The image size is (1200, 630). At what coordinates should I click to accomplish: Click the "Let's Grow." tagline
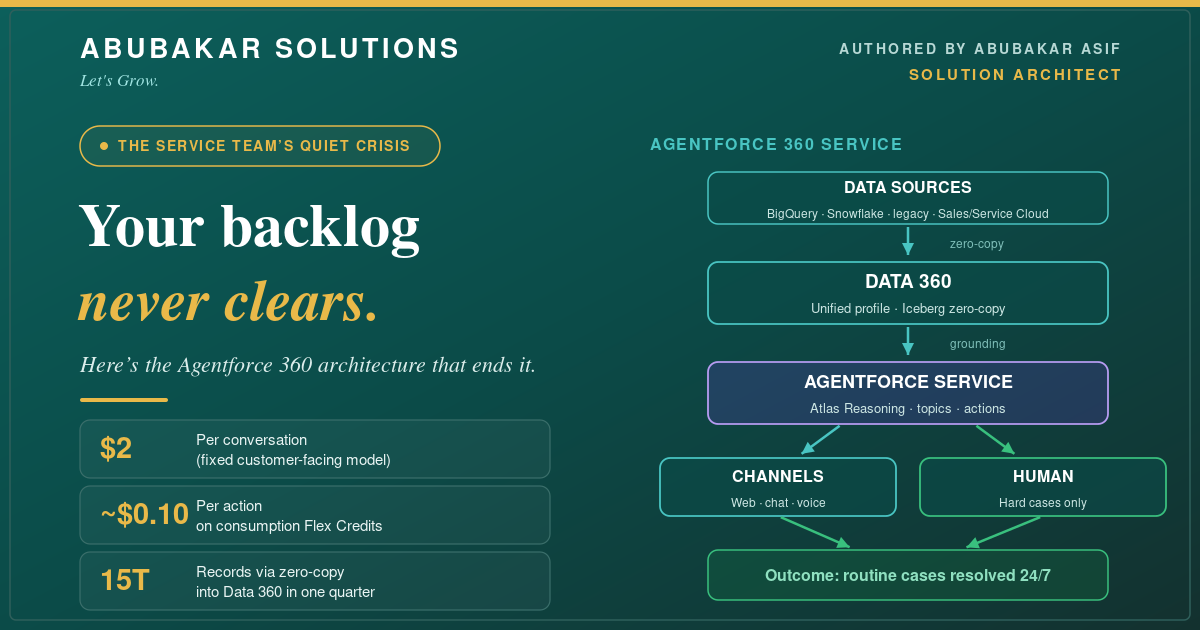click(x=119, y=81)
